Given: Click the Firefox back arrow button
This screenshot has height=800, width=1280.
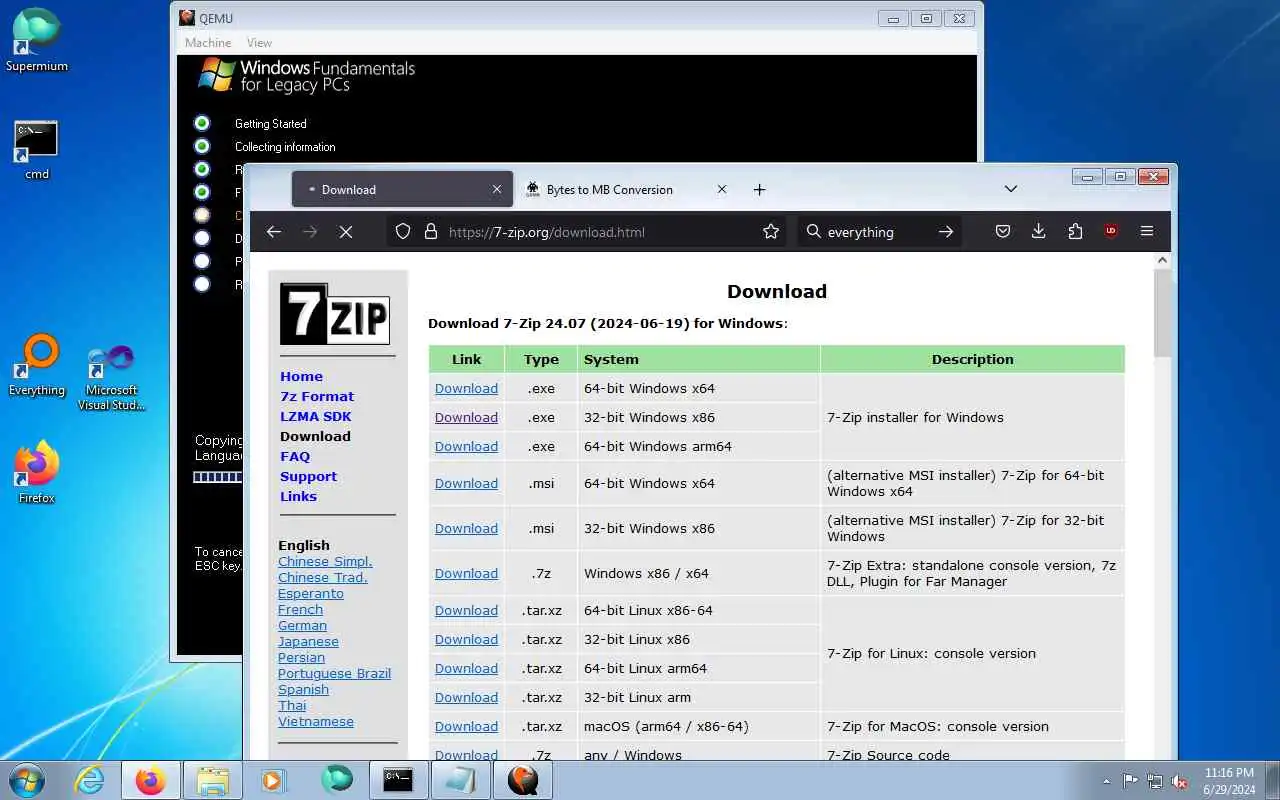Looking at the screenshot, I should [x=273, y=231].
